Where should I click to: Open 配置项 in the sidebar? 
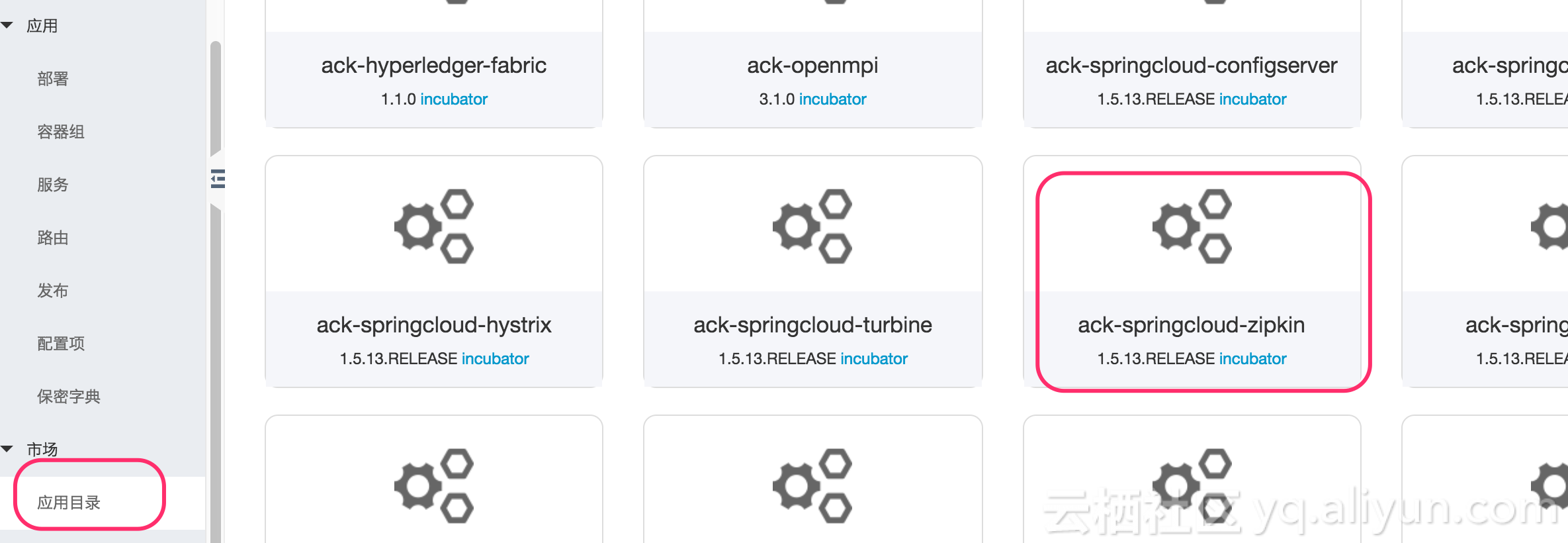[61, 344]
